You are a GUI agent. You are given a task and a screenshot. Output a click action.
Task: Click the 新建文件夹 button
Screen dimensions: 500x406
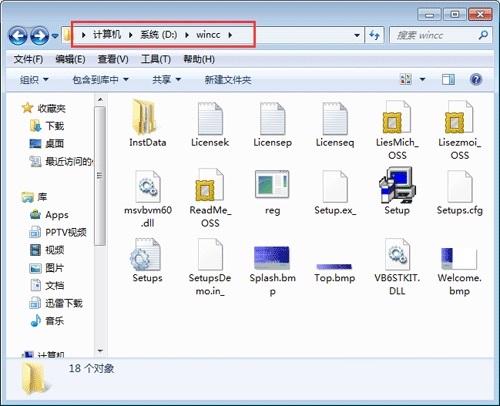pyautogui.click(x=228, y=80)
